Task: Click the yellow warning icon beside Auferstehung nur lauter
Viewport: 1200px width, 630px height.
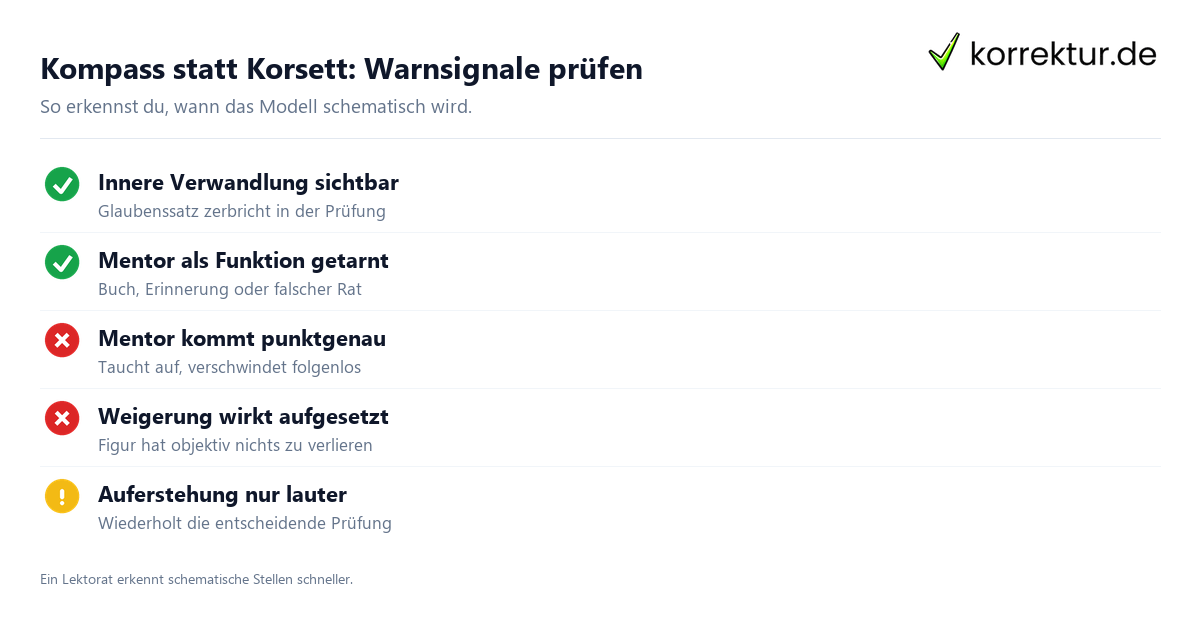Action: (62, 496)
